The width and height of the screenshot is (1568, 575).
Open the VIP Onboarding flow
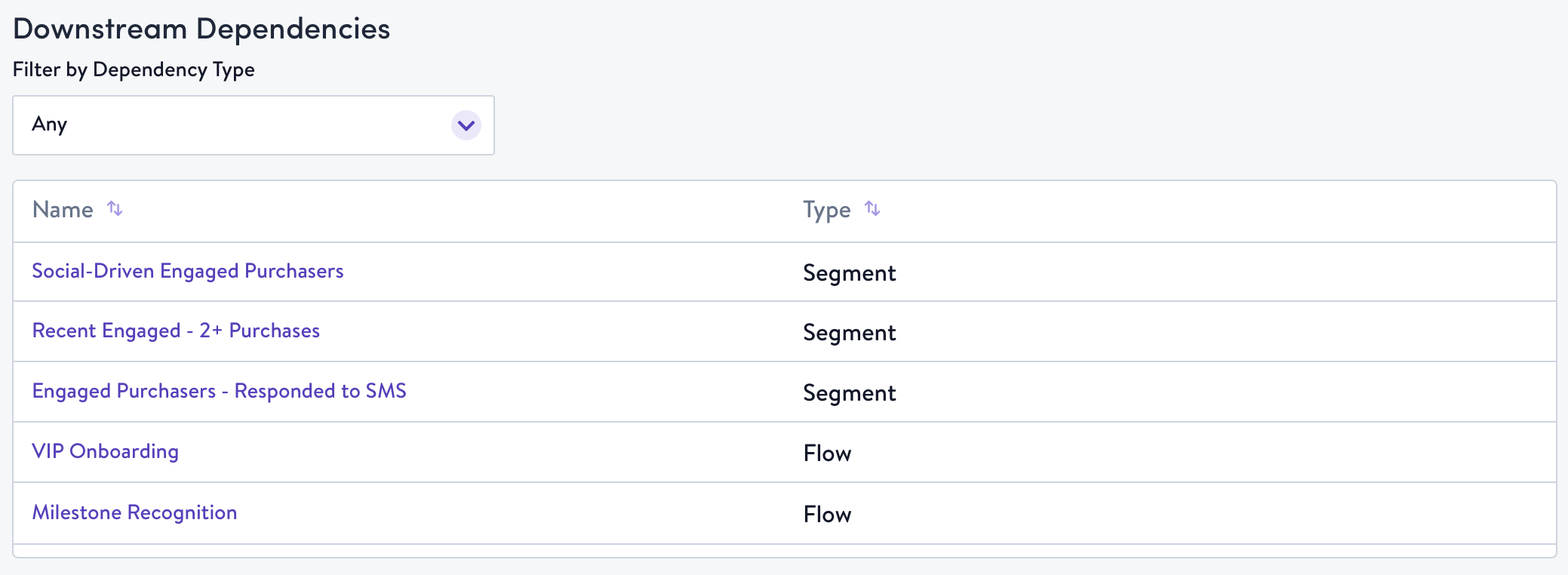106,451
